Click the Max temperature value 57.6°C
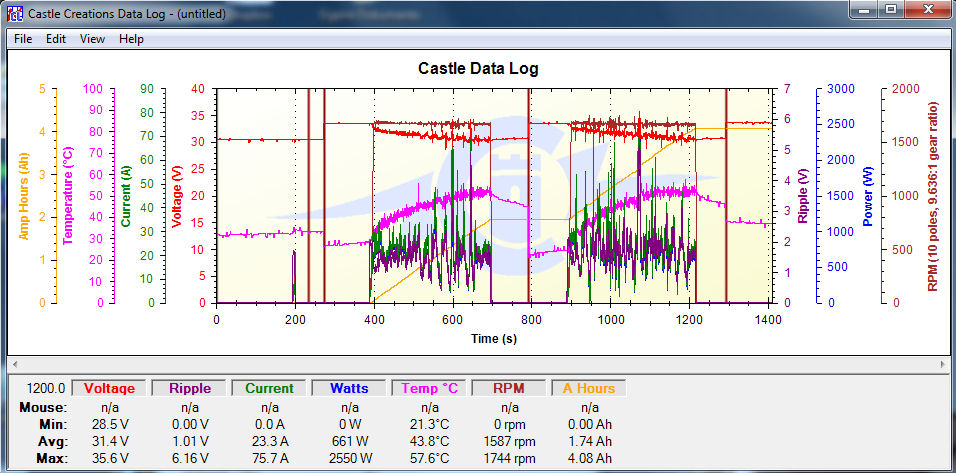 click(429, 458)
